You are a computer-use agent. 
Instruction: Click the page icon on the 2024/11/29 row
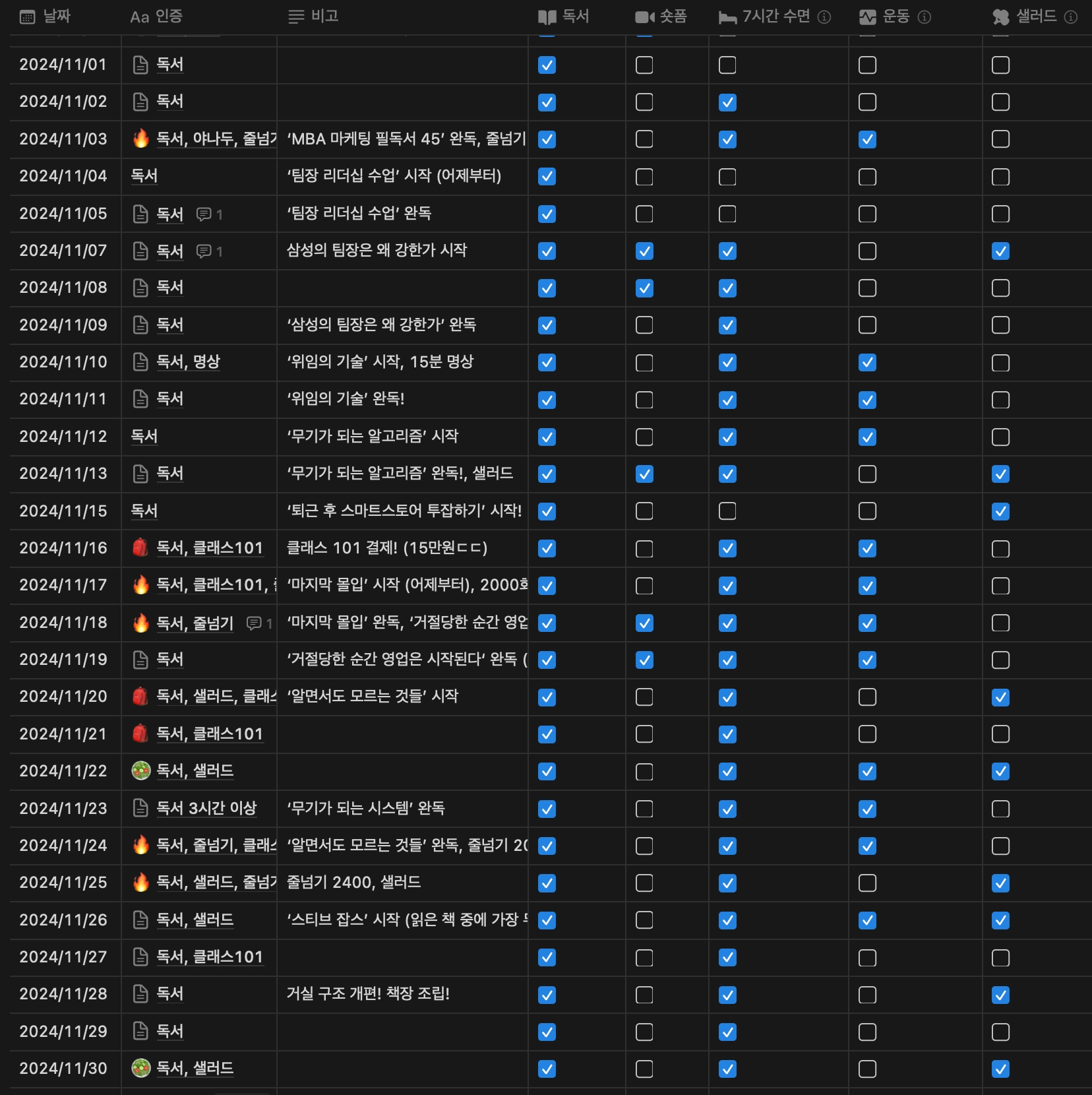140,1031
